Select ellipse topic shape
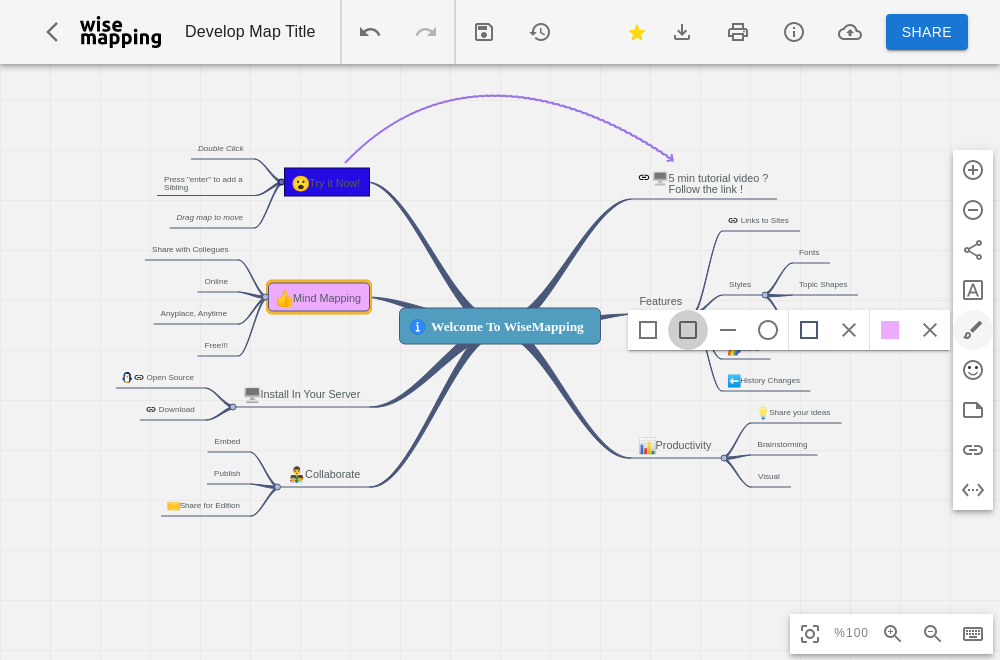Screen dimensions: 1000x660 (x=768, y=330)
